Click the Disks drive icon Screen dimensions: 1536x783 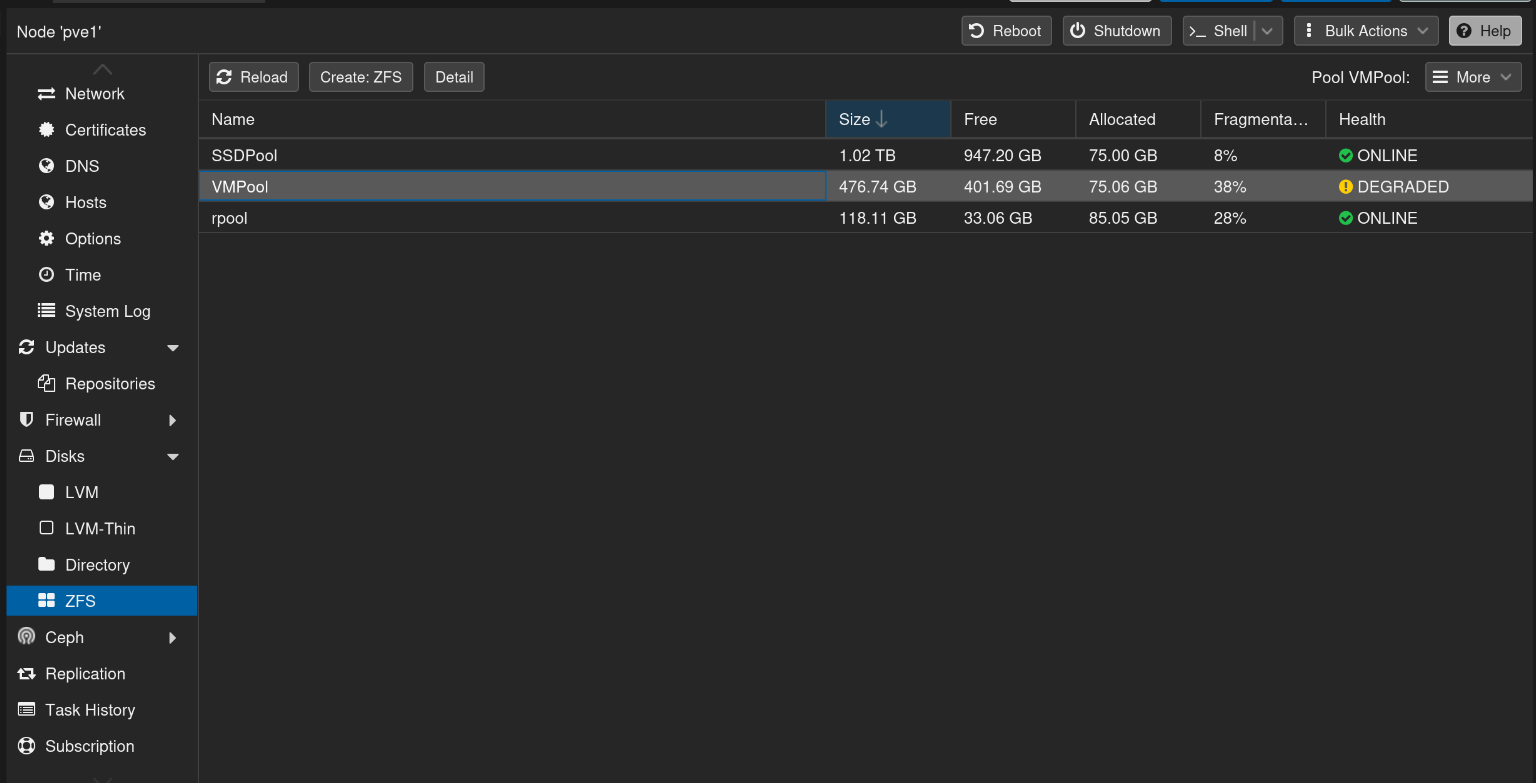(26, 456)
